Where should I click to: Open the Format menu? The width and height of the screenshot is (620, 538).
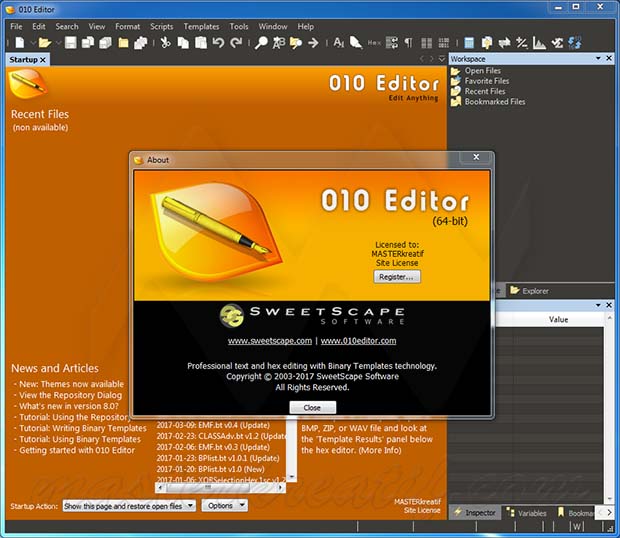pyautogui.click(x=127, y=26)
